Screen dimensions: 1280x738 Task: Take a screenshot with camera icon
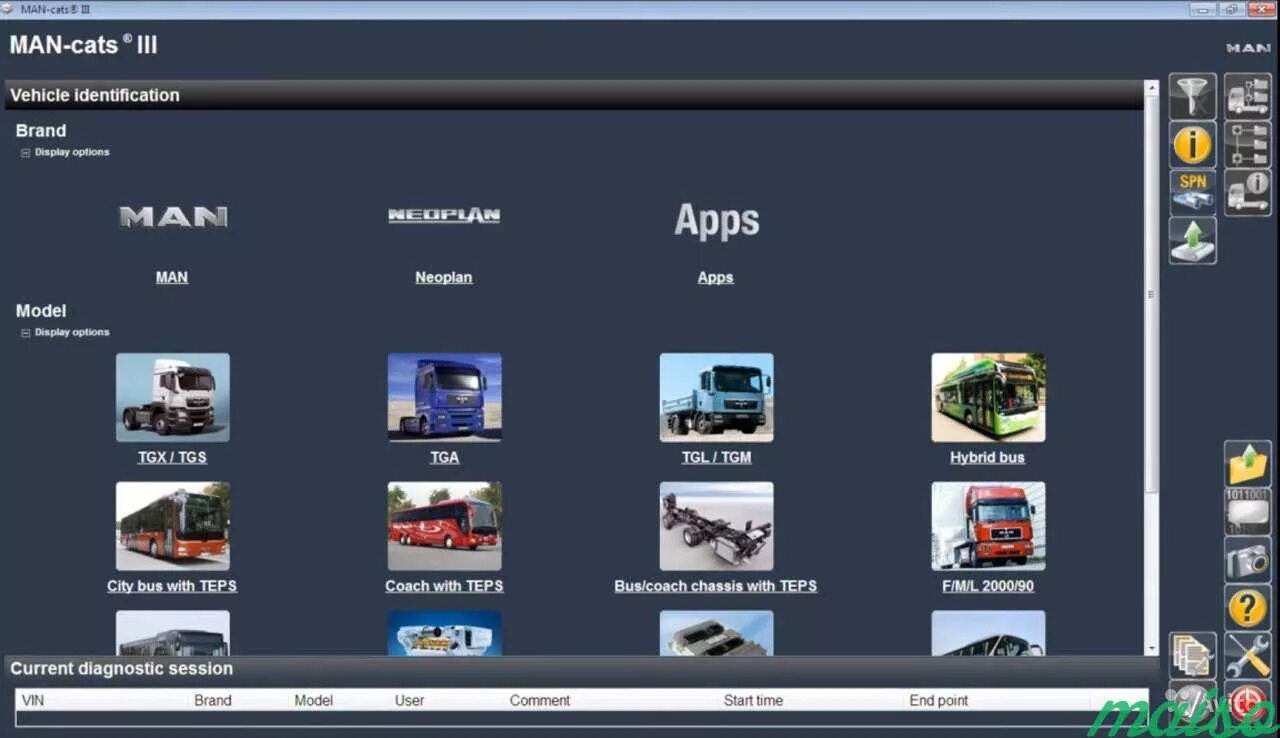point(1248,560)
